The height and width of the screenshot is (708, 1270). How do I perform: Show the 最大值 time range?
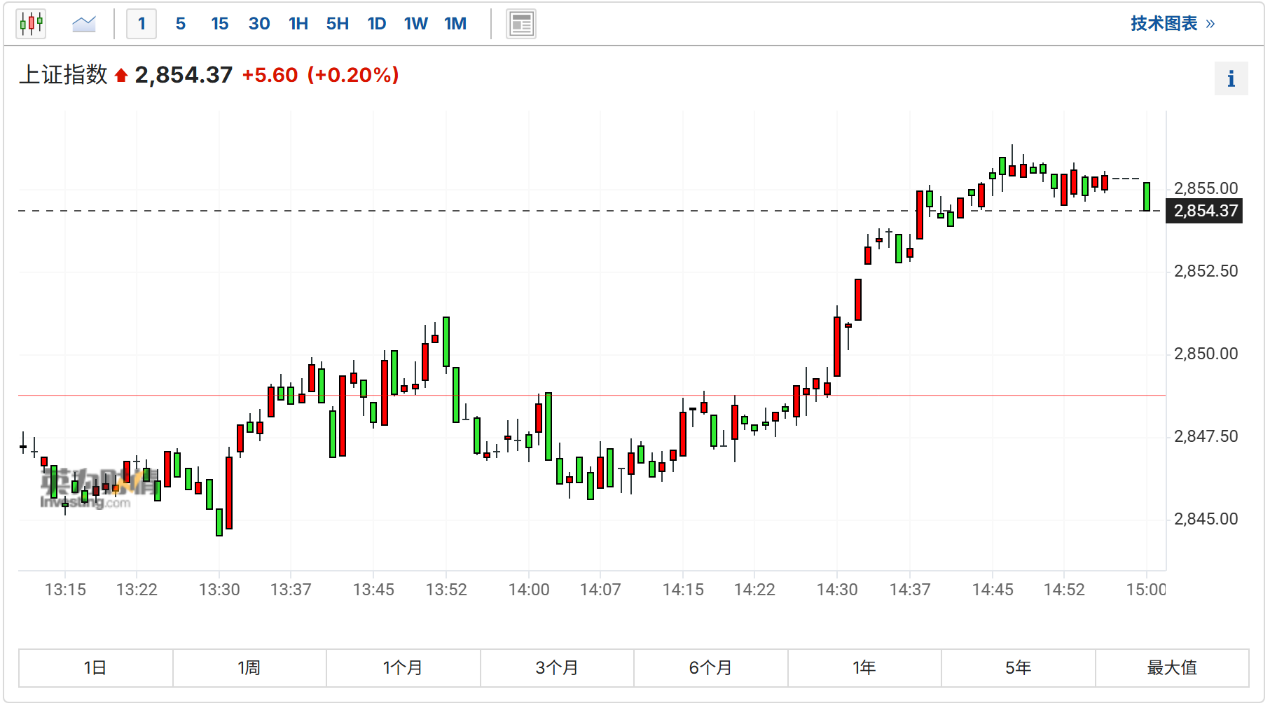[x=1172, y=668]
